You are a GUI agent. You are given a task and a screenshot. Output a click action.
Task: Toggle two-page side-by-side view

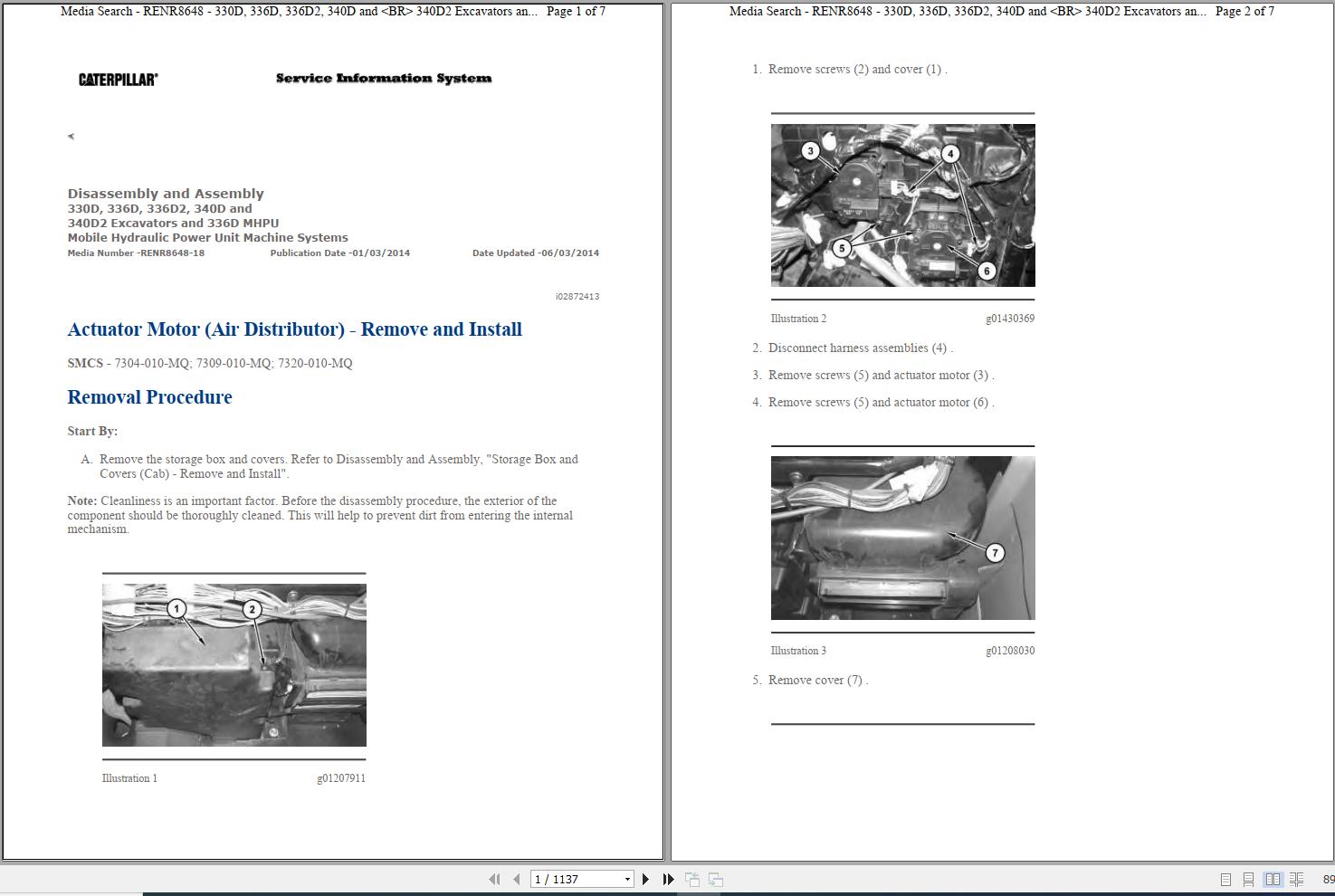(x=1273, y=878)
